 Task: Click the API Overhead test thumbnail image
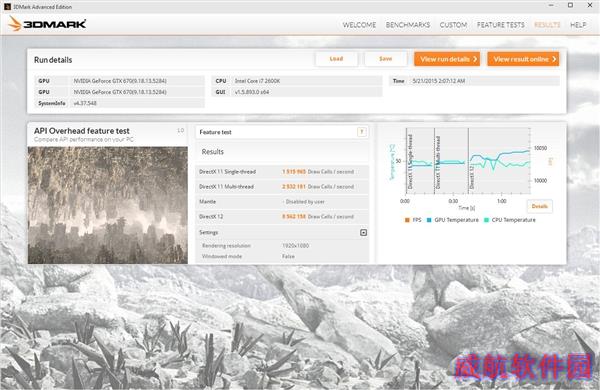pyautogui.click(x=108, y=205)
